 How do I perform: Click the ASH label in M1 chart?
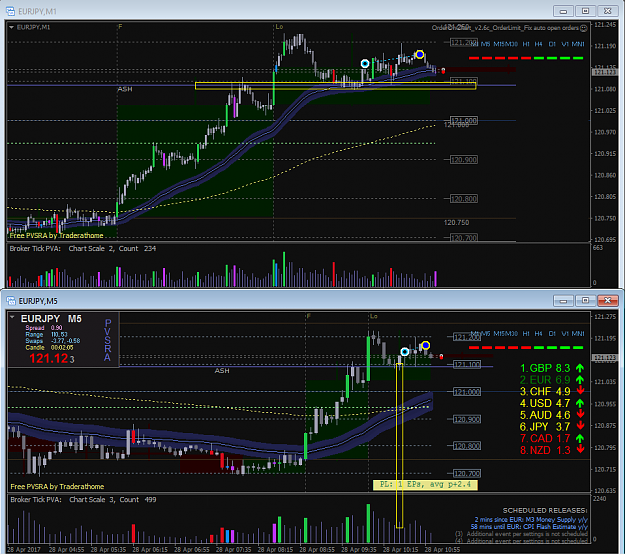point(125,89)
